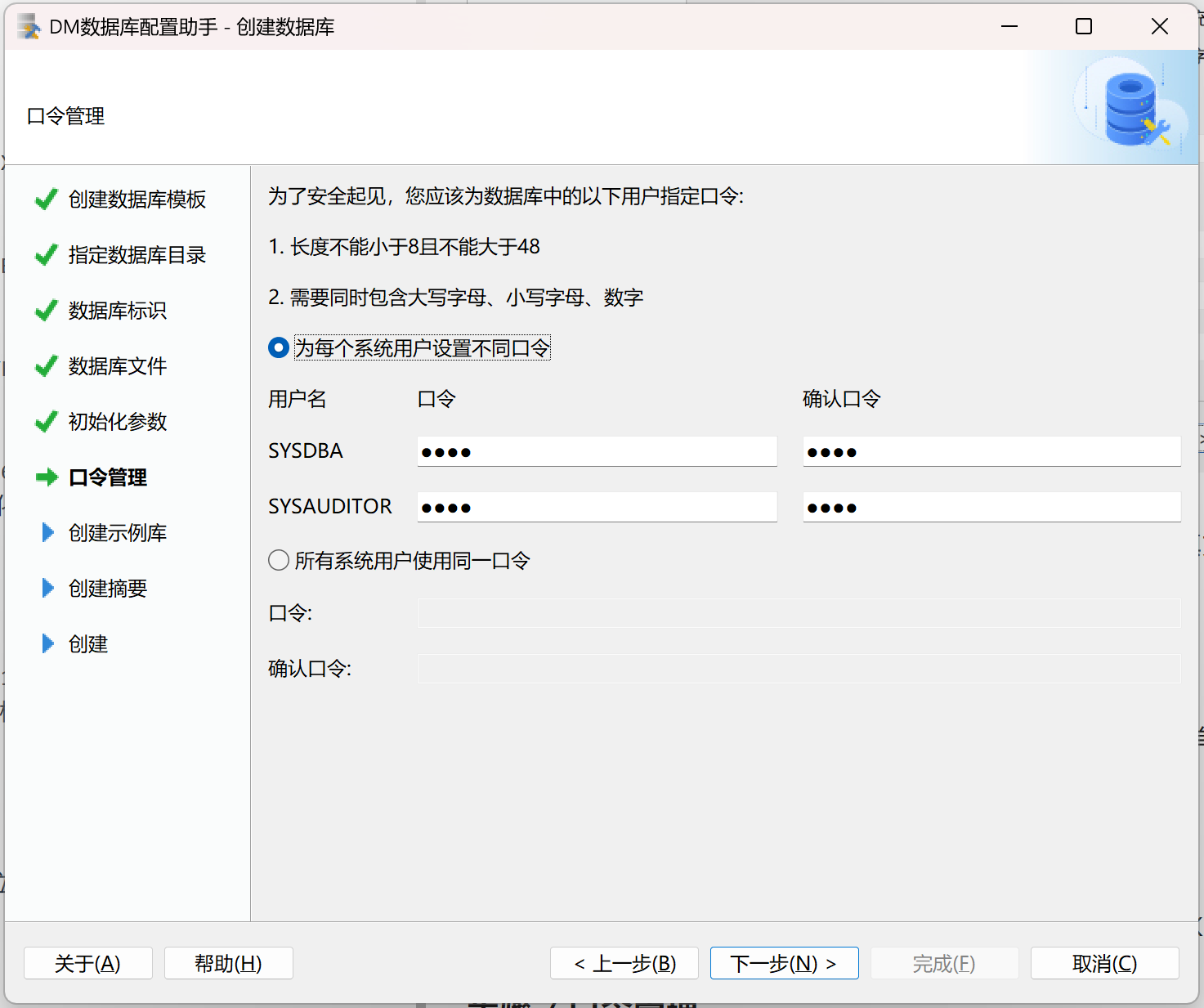Screen dimensions: 1204x1008
Task: Go back with 上一步(B) button
Action: (x=624, y=963)
